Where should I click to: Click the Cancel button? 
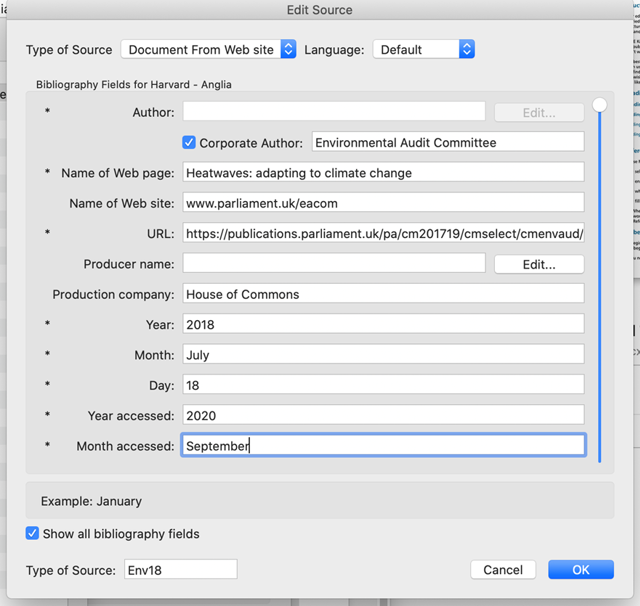coord(503,569)
